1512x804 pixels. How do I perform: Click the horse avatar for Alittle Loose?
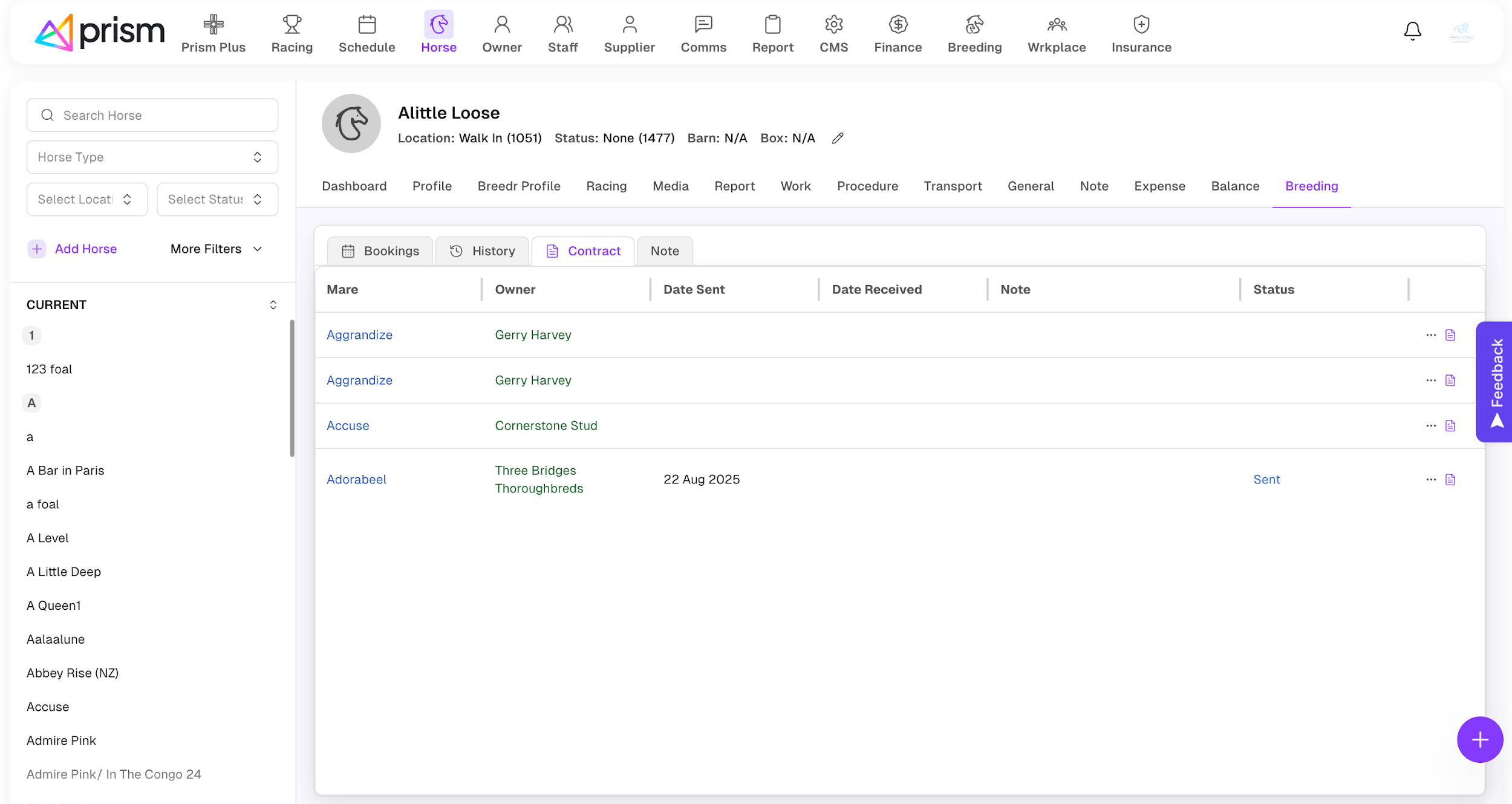click(351, 123)
